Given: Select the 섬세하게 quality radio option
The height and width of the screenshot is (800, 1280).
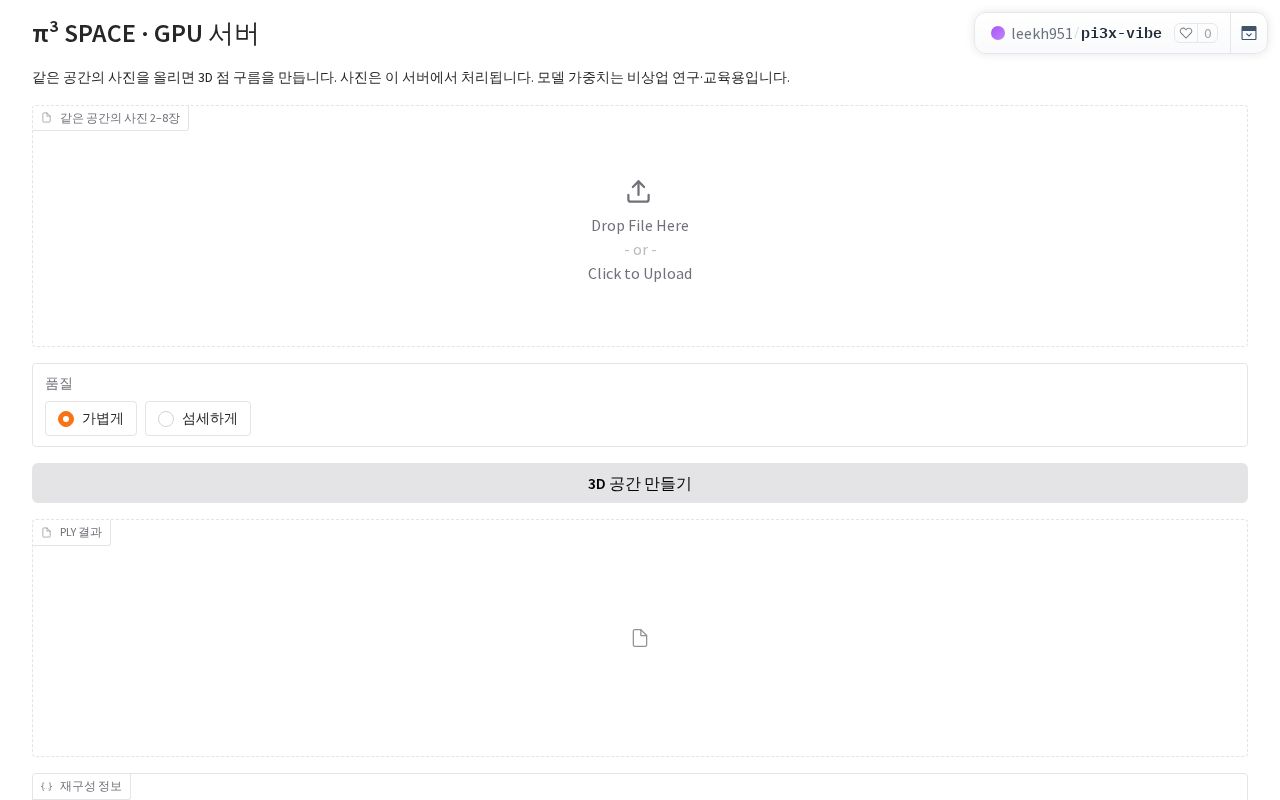Looking at the screenshot, I should coord(198,419).
